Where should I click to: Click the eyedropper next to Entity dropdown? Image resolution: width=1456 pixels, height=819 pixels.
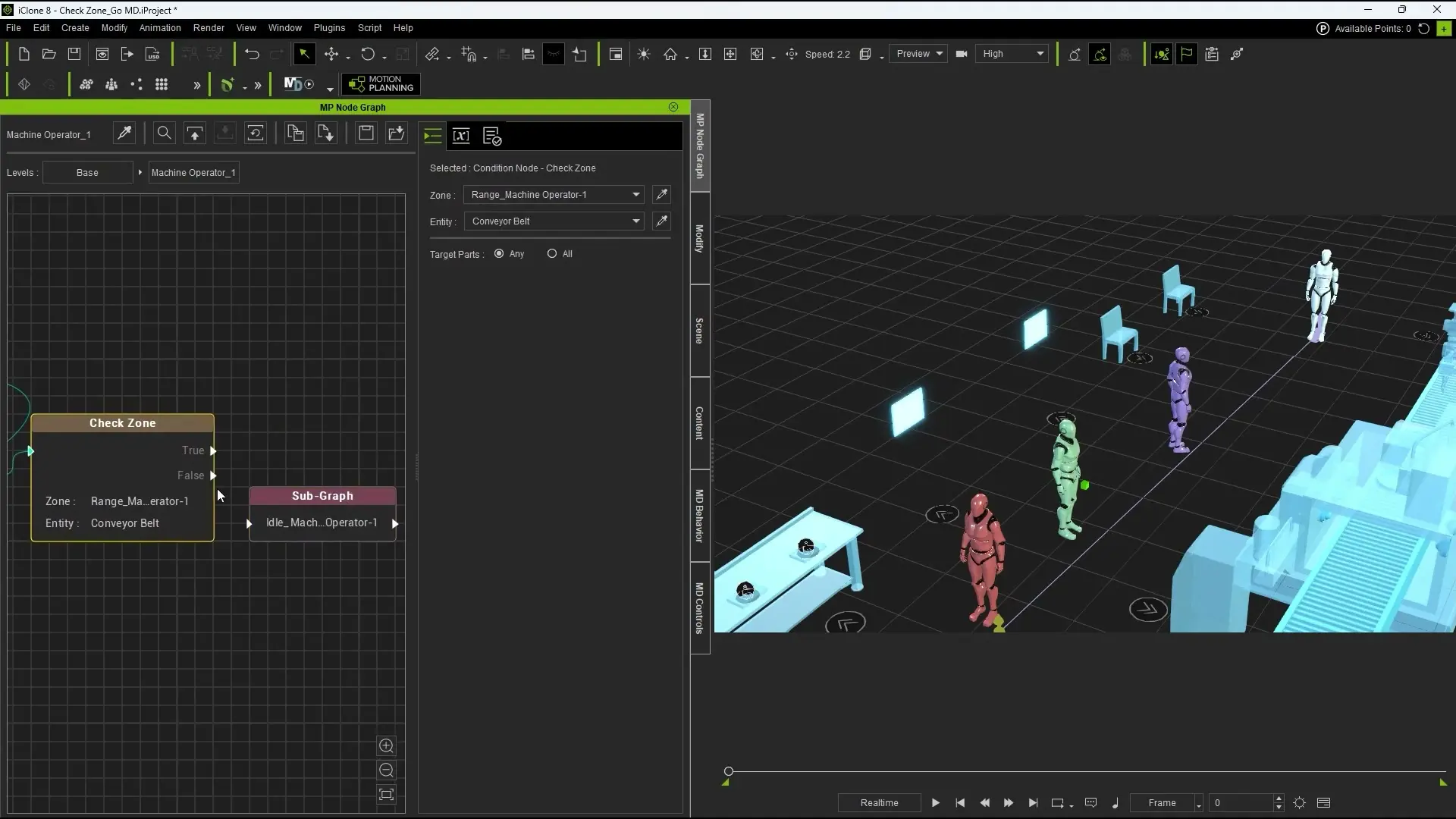[x=661, y=221]
